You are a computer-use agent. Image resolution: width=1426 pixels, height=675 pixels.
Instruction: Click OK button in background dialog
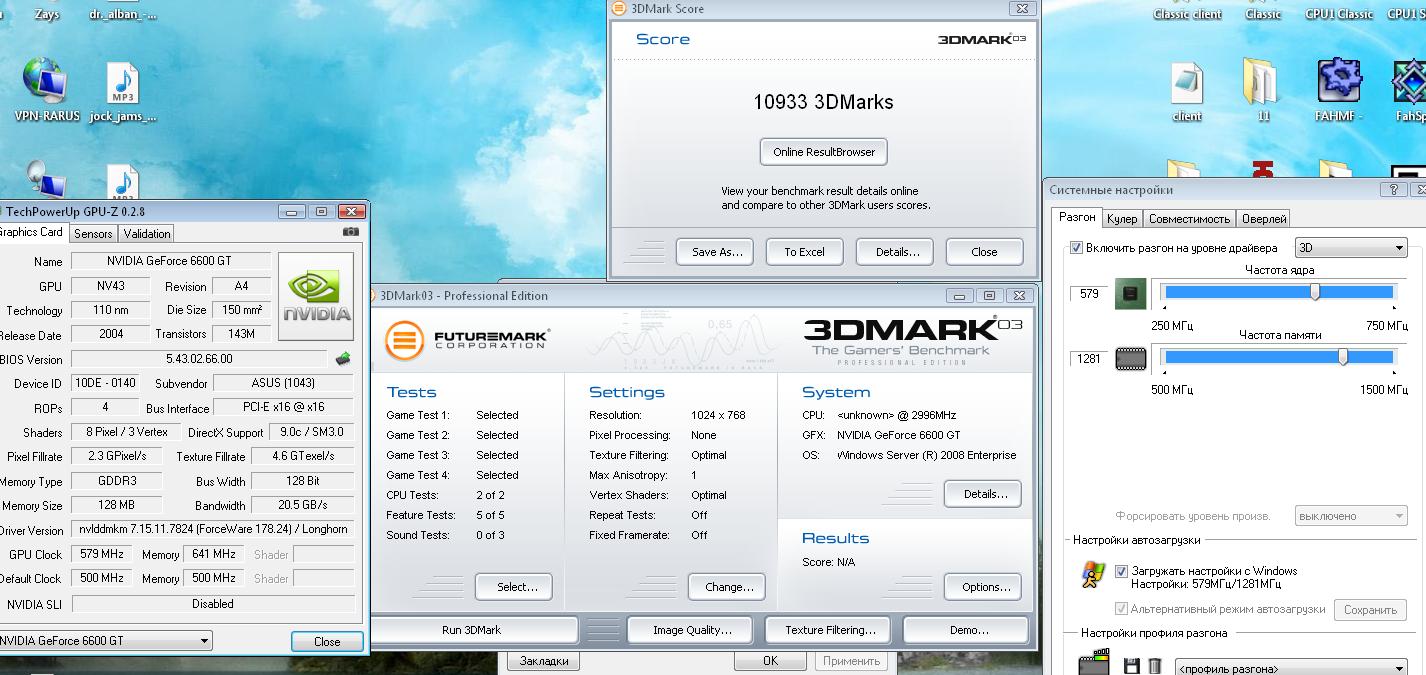(x=770, y=661)
